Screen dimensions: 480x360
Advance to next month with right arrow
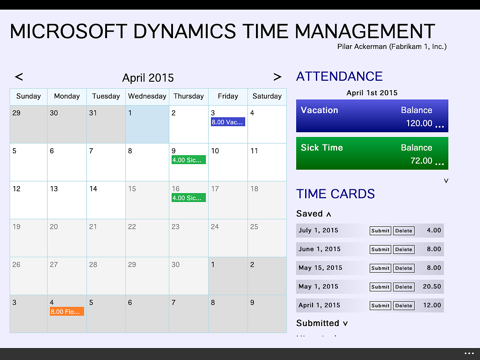click(277, 77)
